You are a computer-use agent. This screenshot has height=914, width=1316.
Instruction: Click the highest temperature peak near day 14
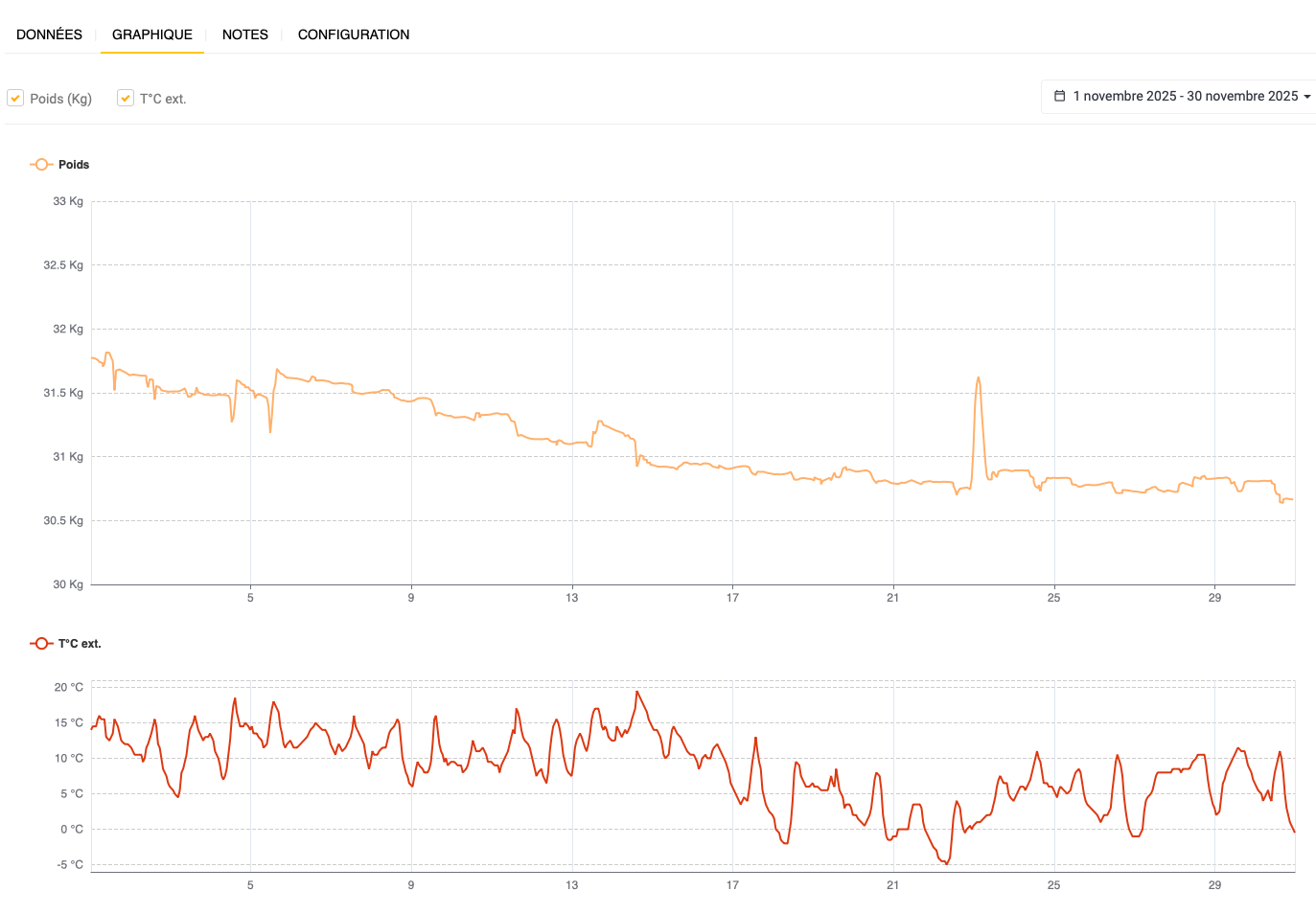pos(636,692)
